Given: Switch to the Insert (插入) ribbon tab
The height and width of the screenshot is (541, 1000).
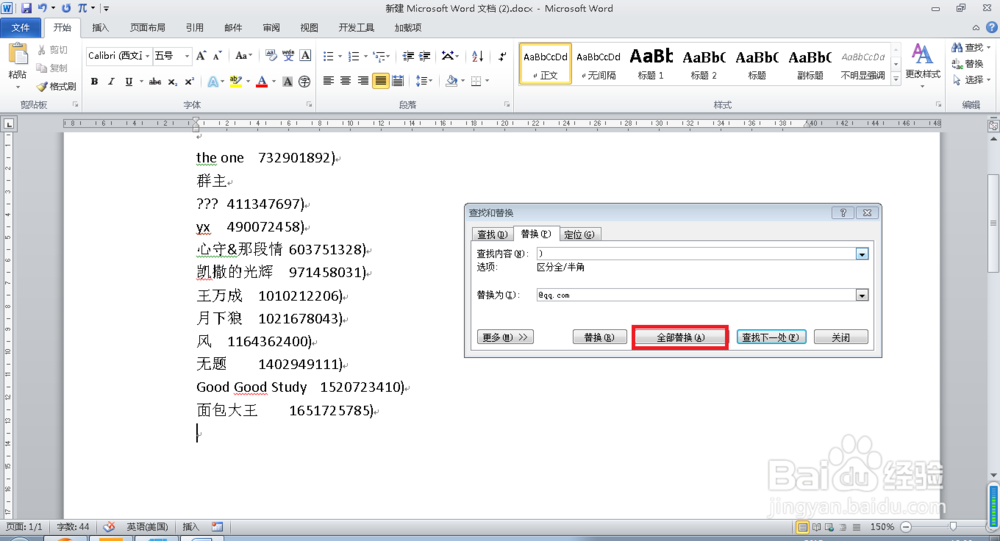Looking at the screenshot, I should (100, 27).
